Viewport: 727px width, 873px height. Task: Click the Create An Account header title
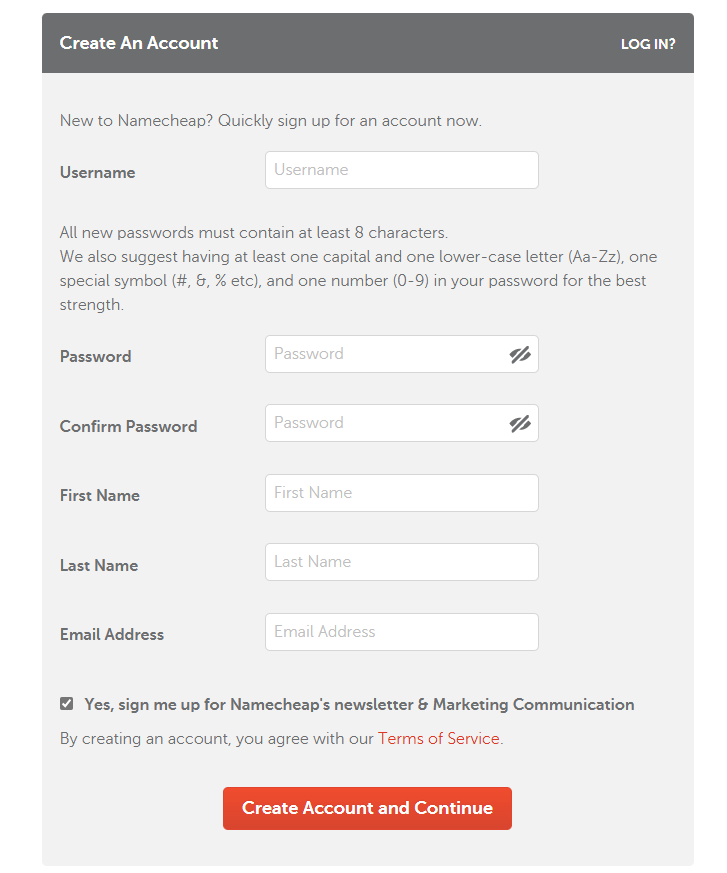[139, 43]
